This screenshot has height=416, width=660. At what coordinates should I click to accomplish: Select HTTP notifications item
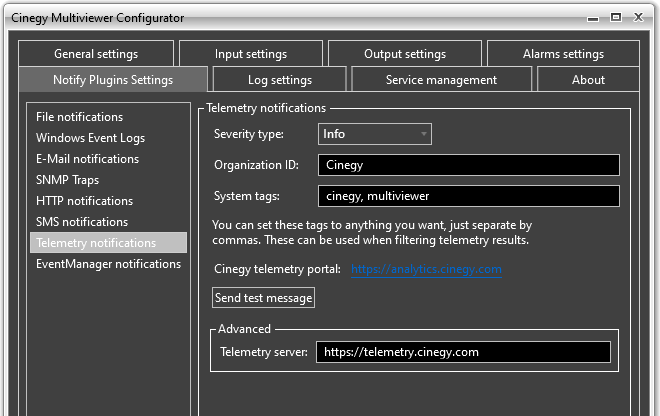point(108,201)
